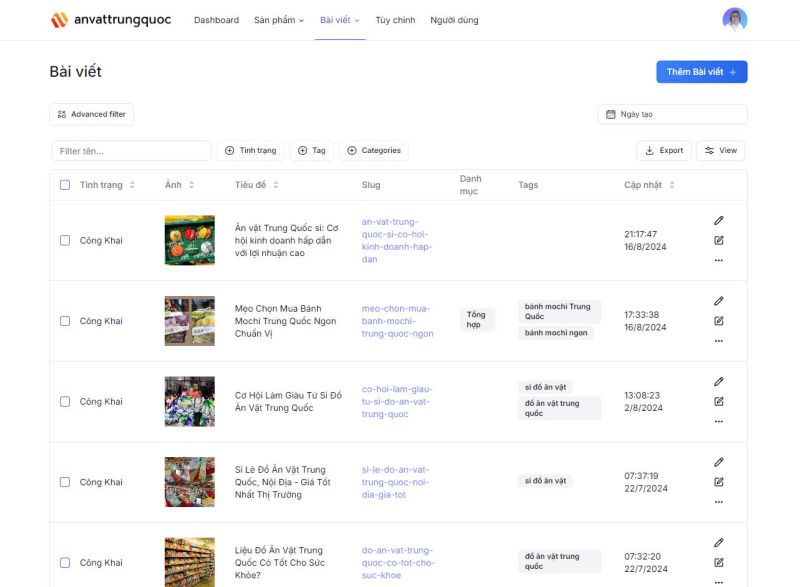
Task: Open the user avatar profile menu
Action: coord(734,20)
